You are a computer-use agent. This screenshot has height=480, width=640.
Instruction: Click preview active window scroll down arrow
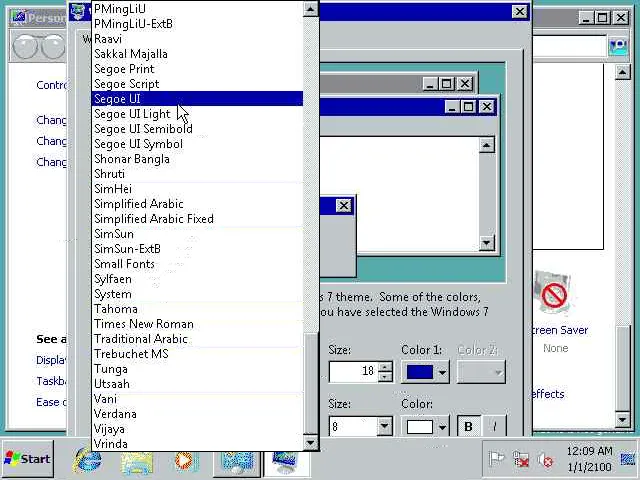[487, 243]
